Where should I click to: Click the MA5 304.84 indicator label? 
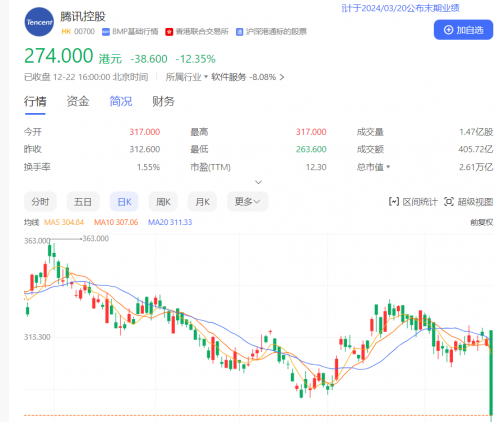64,222
